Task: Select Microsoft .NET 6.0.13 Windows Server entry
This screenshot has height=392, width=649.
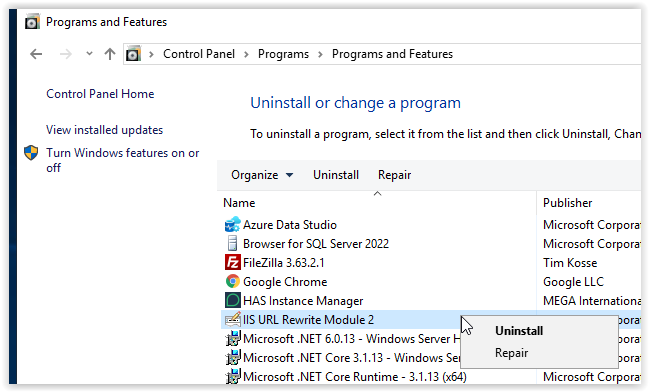Action: pyautogui.click(x=351, y=339)
